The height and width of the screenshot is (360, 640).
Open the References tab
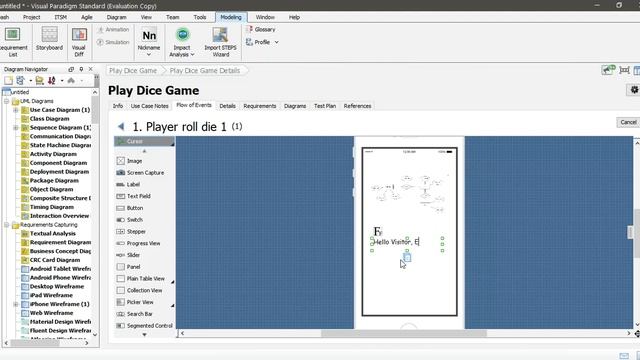358,106
